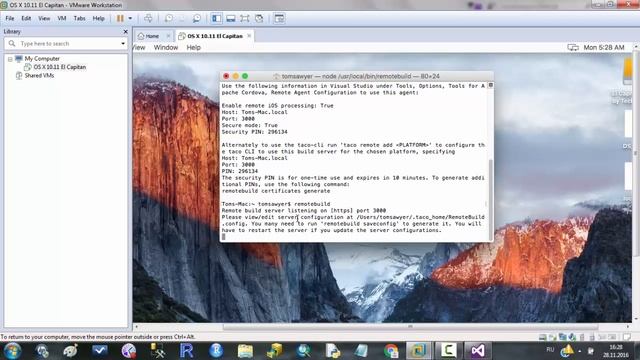Open the macOS Window menu
This screenshot has height=360, width=640.
click(166, 47)
